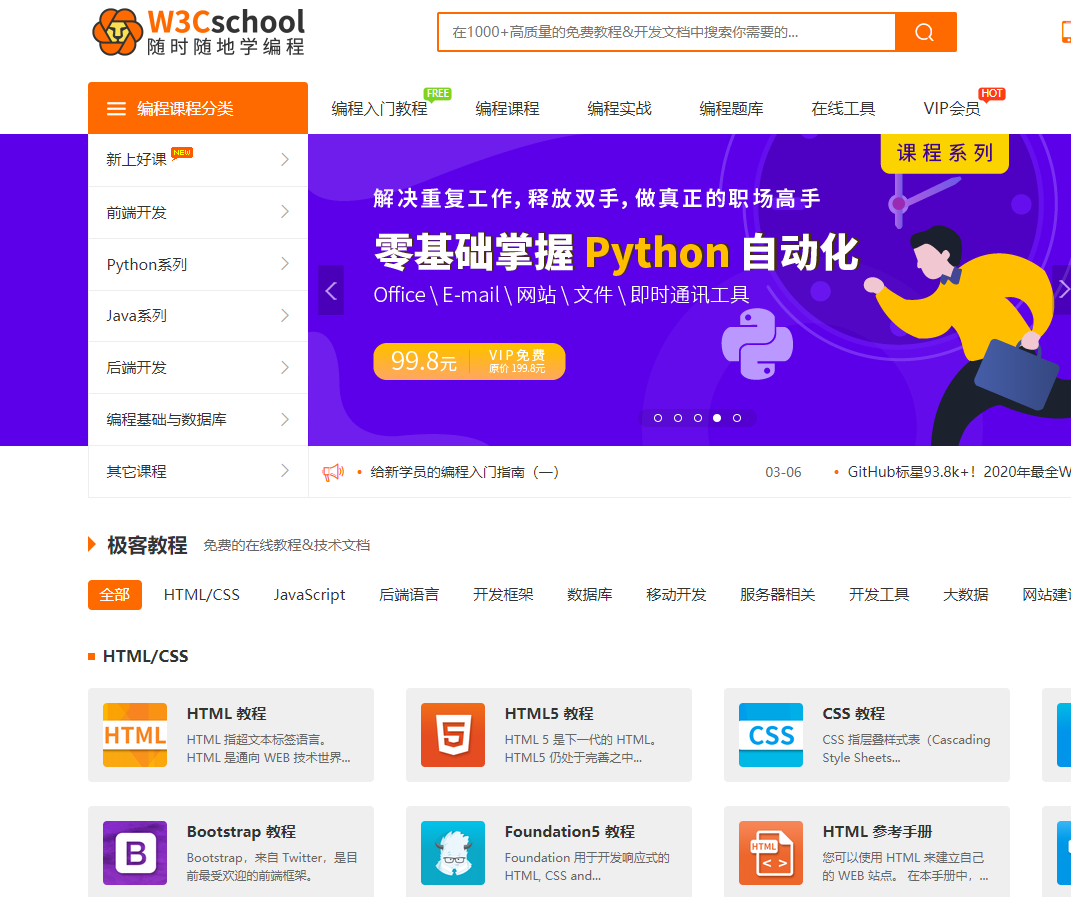Image resolution: width=1071 pixels, height=897 pixels.
Task: Click the HOT badge on VIP会员
Action: click(992, 94)
